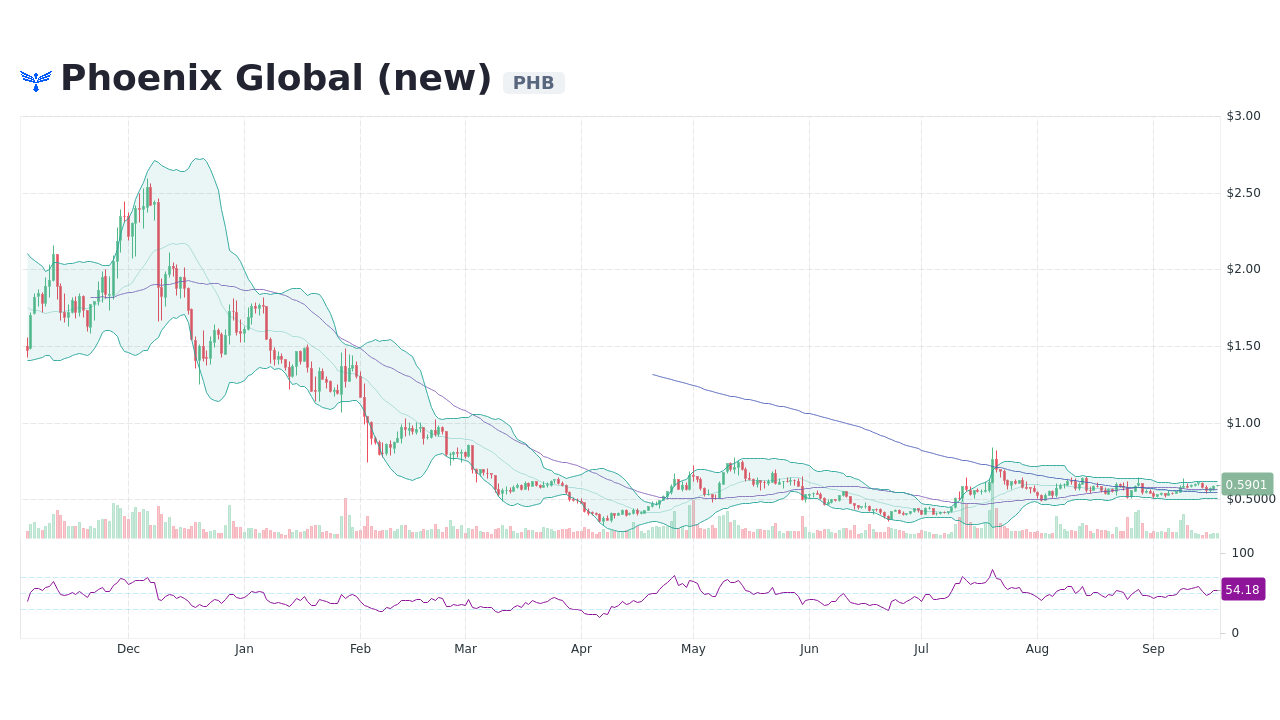Select the Jul date axis label
The image size is (1280, 720).
click(x=921, y=649)
